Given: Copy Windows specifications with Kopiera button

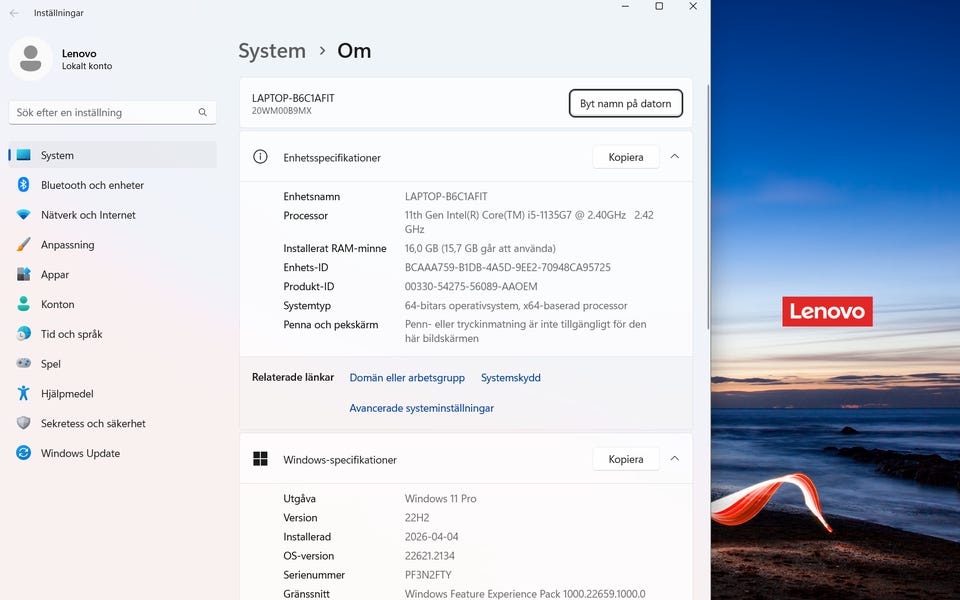Looking at the screenshot, I should [x=626, y=459].
